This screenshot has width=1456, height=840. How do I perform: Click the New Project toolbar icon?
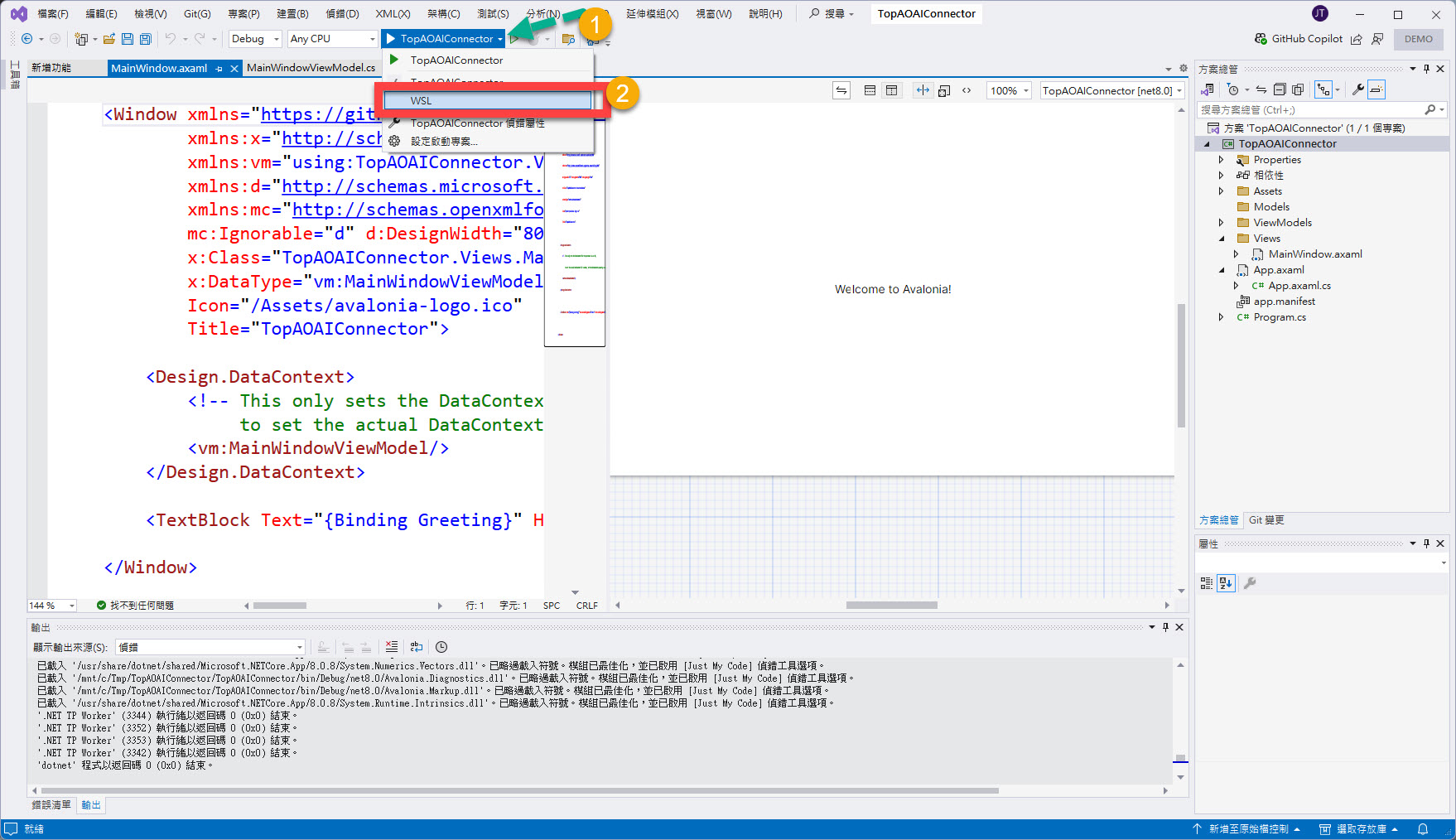pyautogui.click(x=81, y=39)
